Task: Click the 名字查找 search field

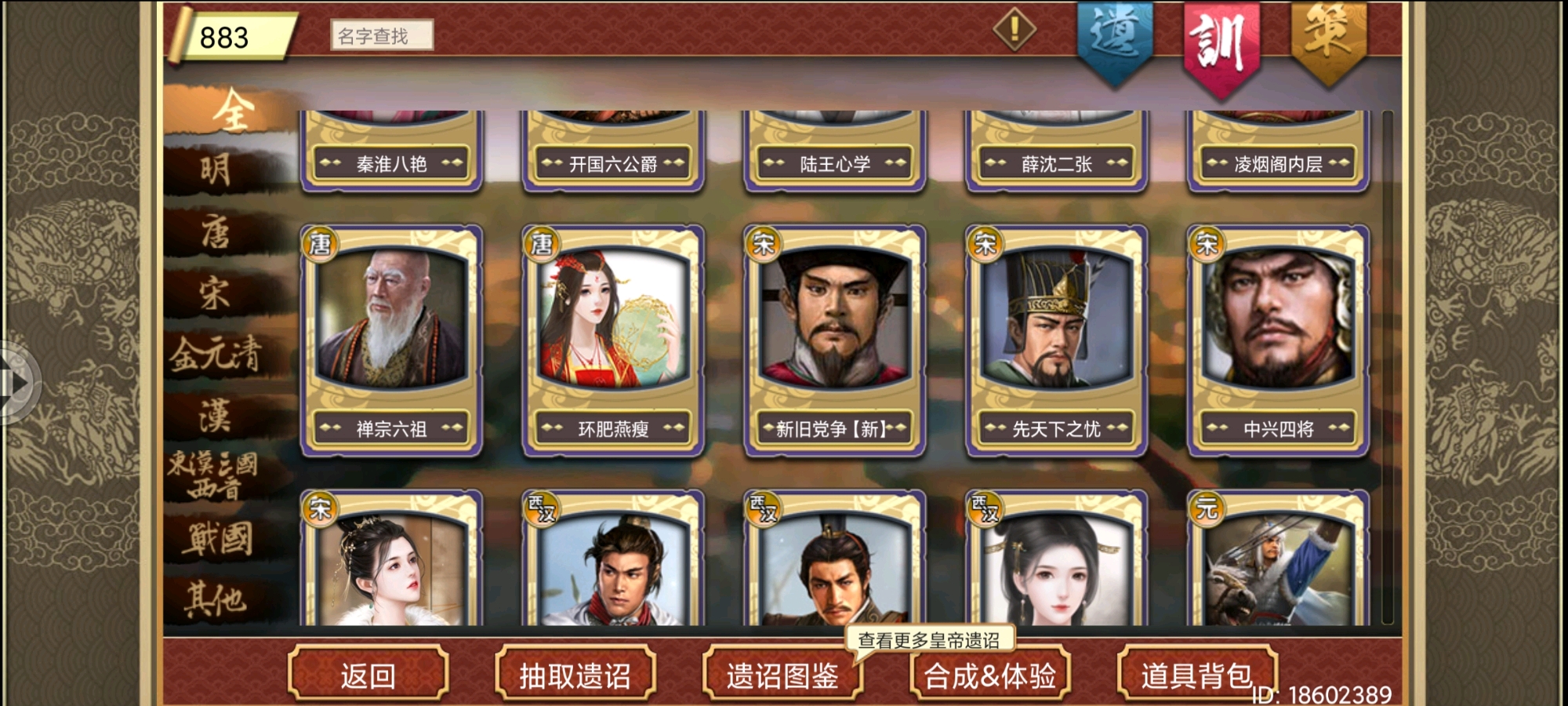Action: (x=382, y=35)
